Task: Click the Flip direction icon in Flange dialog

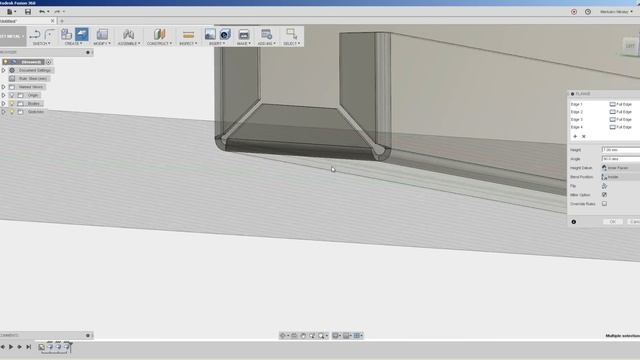Action: (604, 186)
